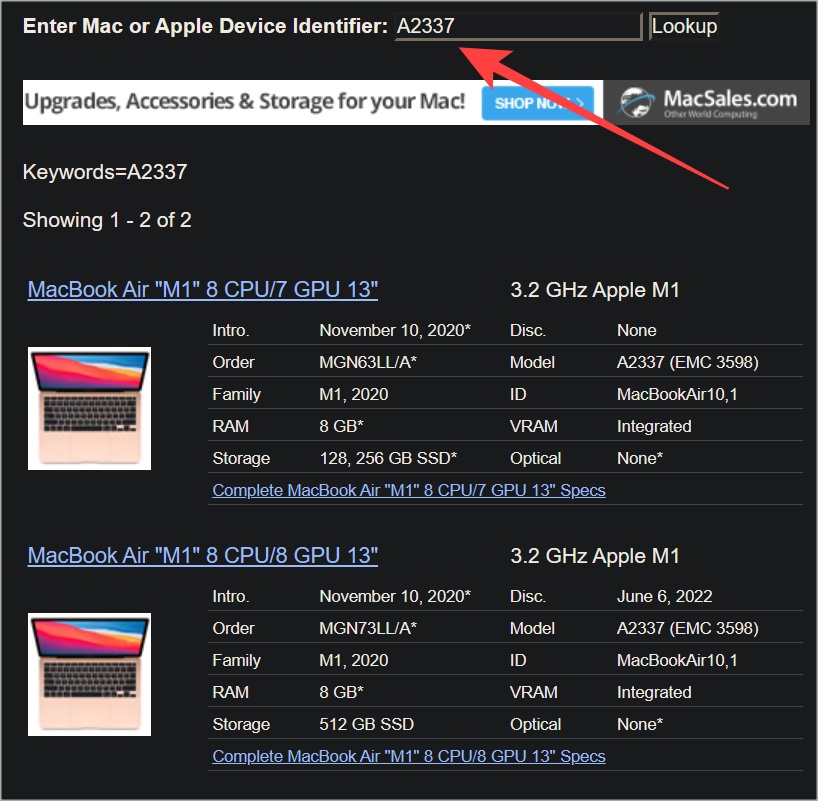Open the MacBook Air M1 8 CPU/7 GPU link

click(x=200, y=289)
